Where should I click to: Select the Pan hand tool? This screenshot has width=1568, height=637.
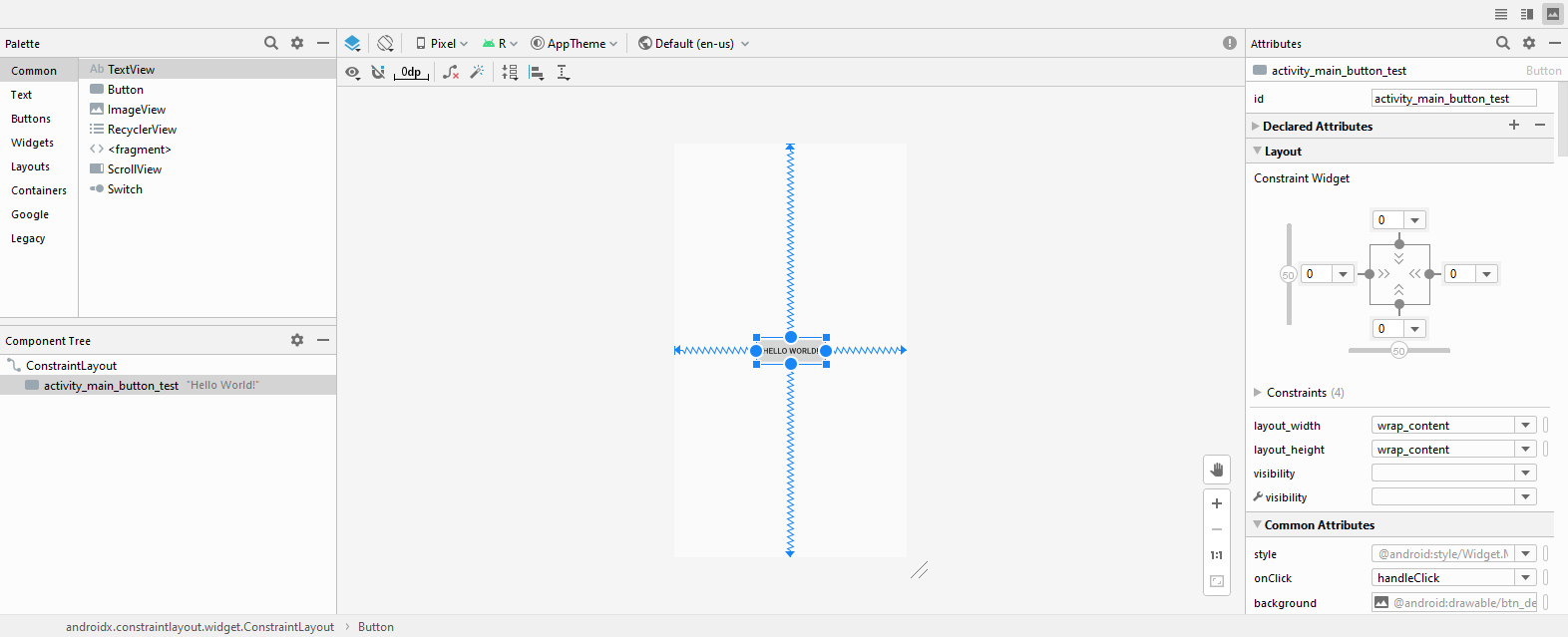(1217, 470)
